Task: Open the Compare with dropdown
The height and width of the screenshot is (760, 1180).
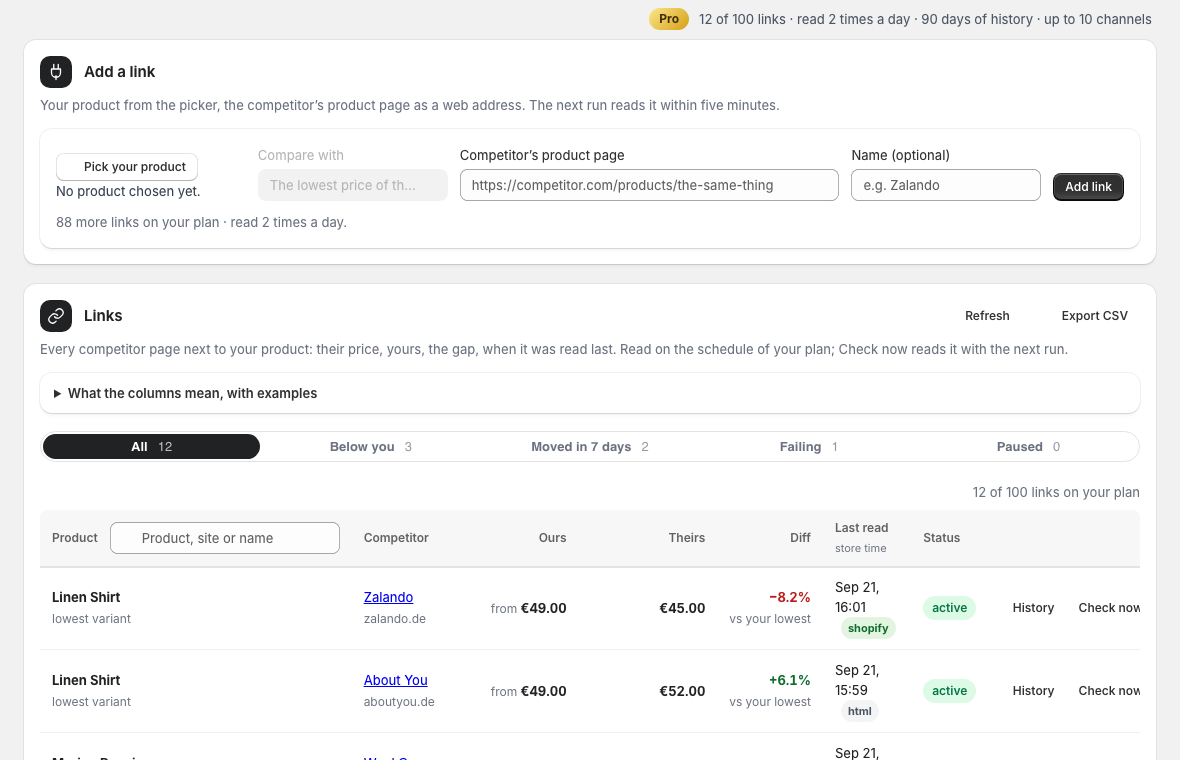Action: 352,185
